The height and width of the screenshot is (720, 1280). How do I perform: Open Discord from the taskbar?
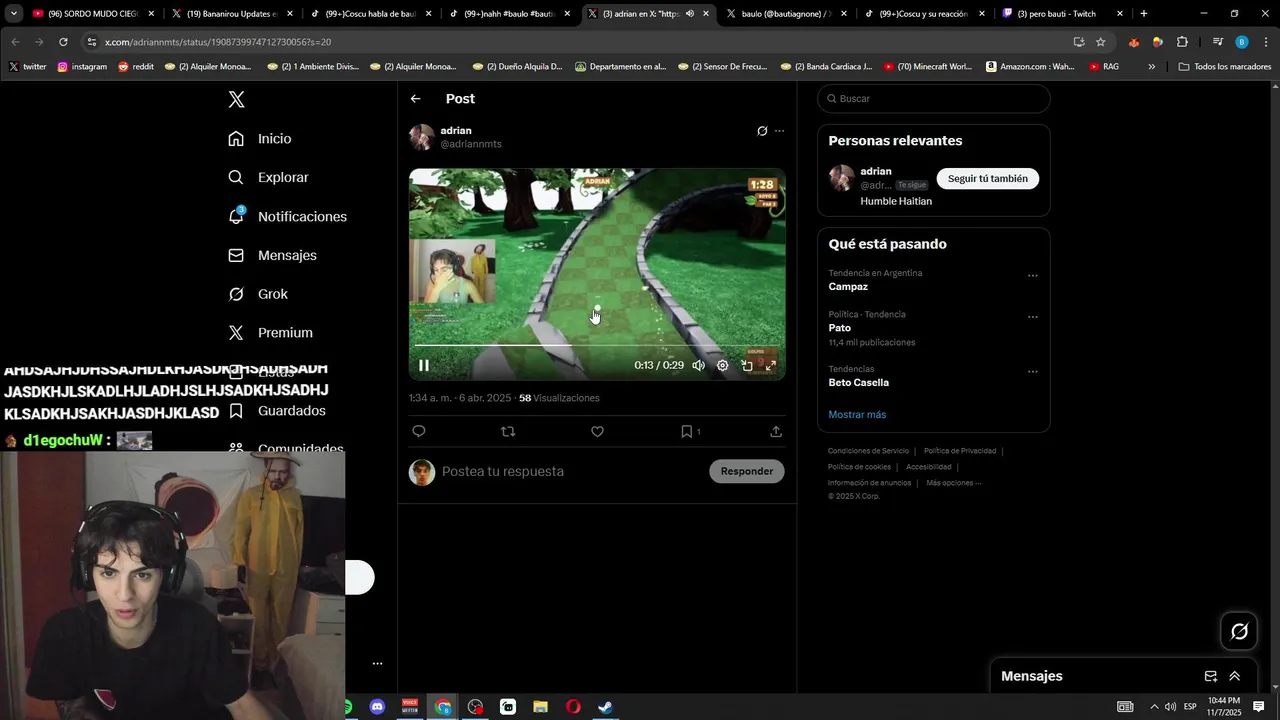click(x=377, y=707)
